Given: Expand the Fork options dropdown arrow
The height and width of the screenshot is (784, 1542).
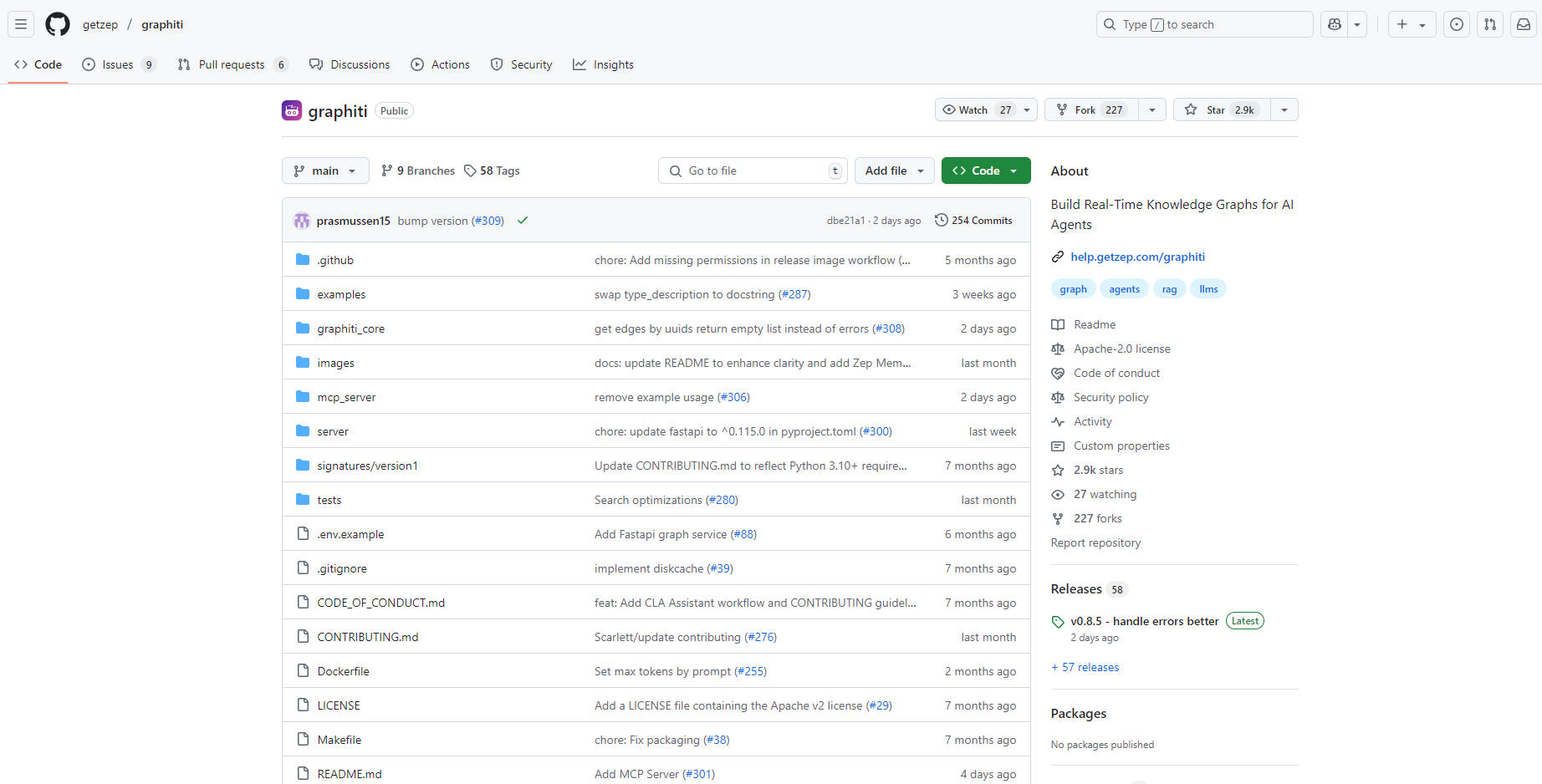Looking at the screenshot, I should (x=1152, y=109).
